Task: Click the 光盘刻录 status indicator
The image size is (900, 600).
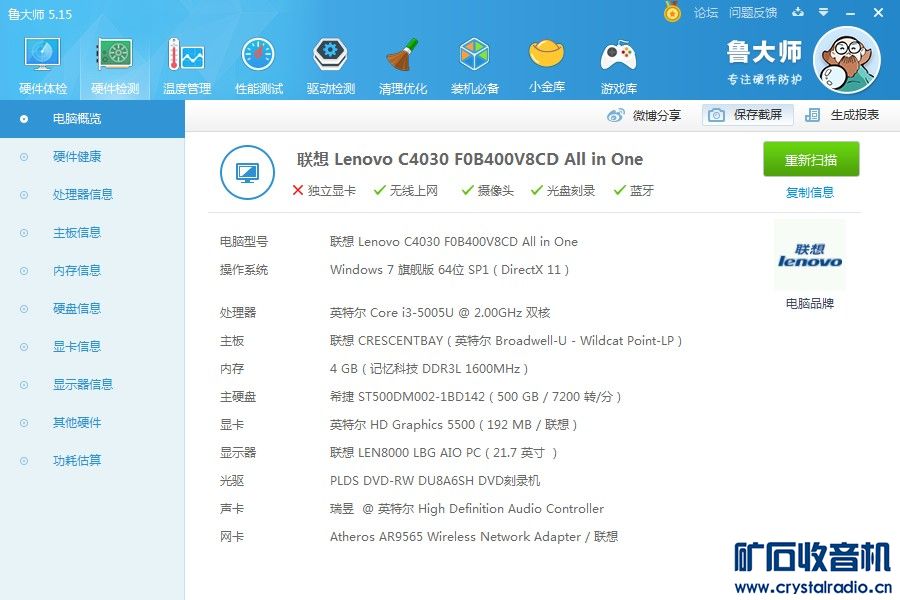Action: pos(562,191)
